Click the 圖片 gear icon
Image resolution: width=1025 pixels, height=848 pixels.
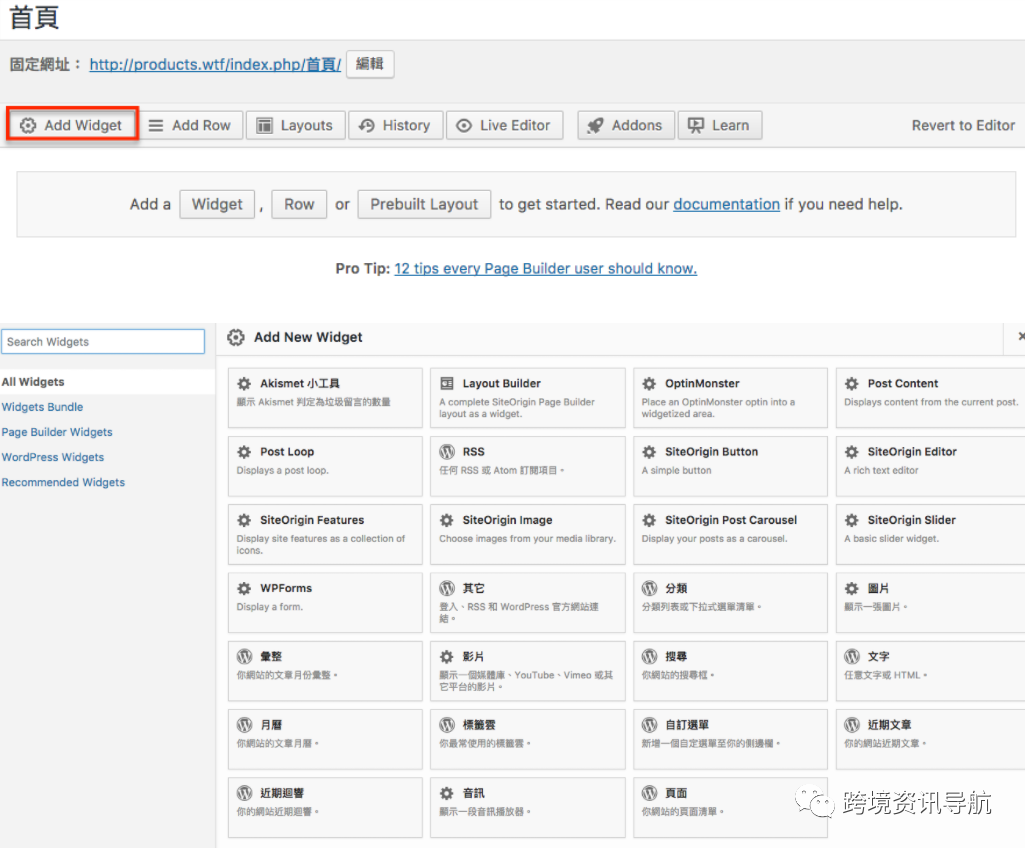tap(852, 588)
